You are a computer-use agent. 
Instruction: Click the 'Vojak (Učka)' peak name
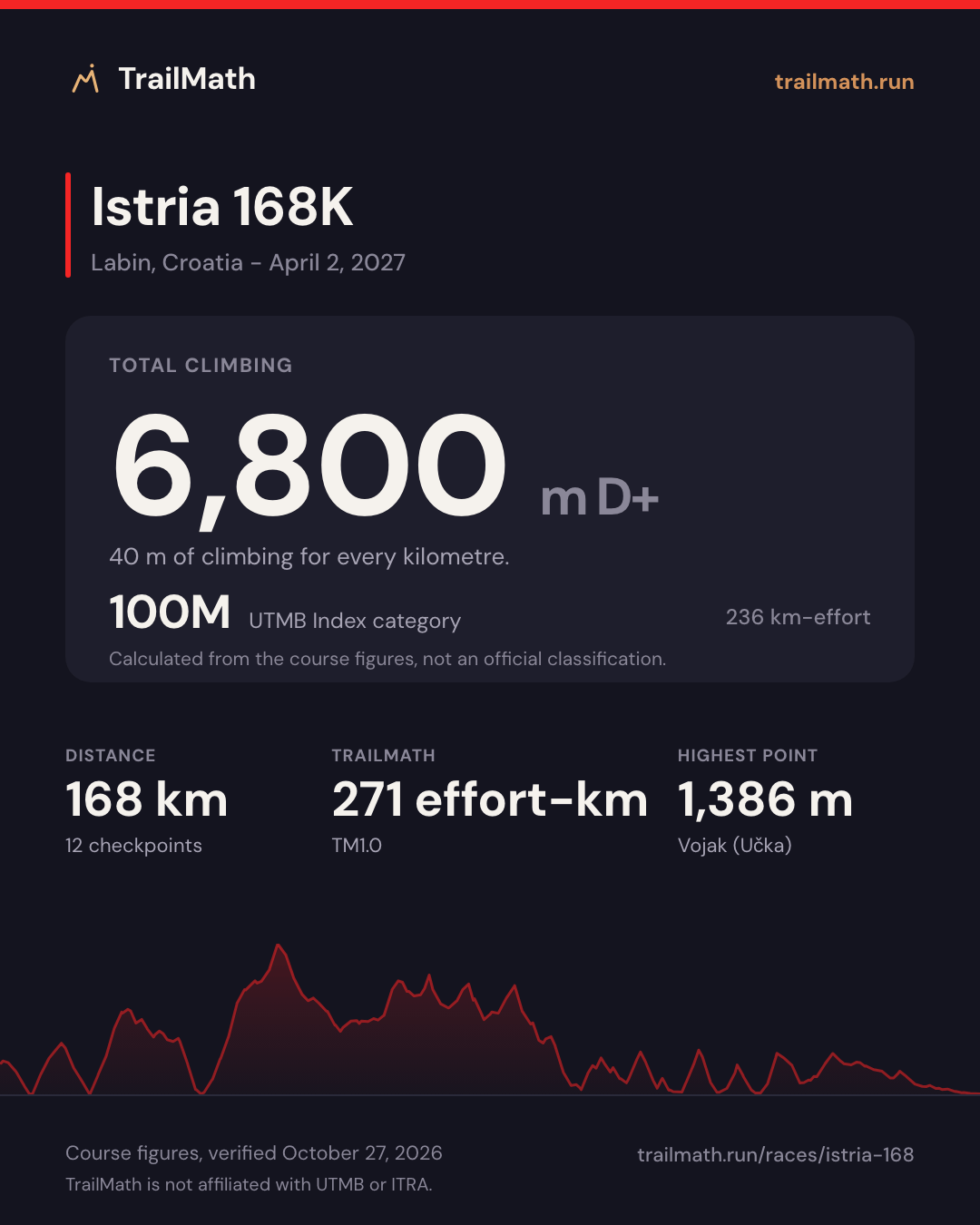pos(735,845)
